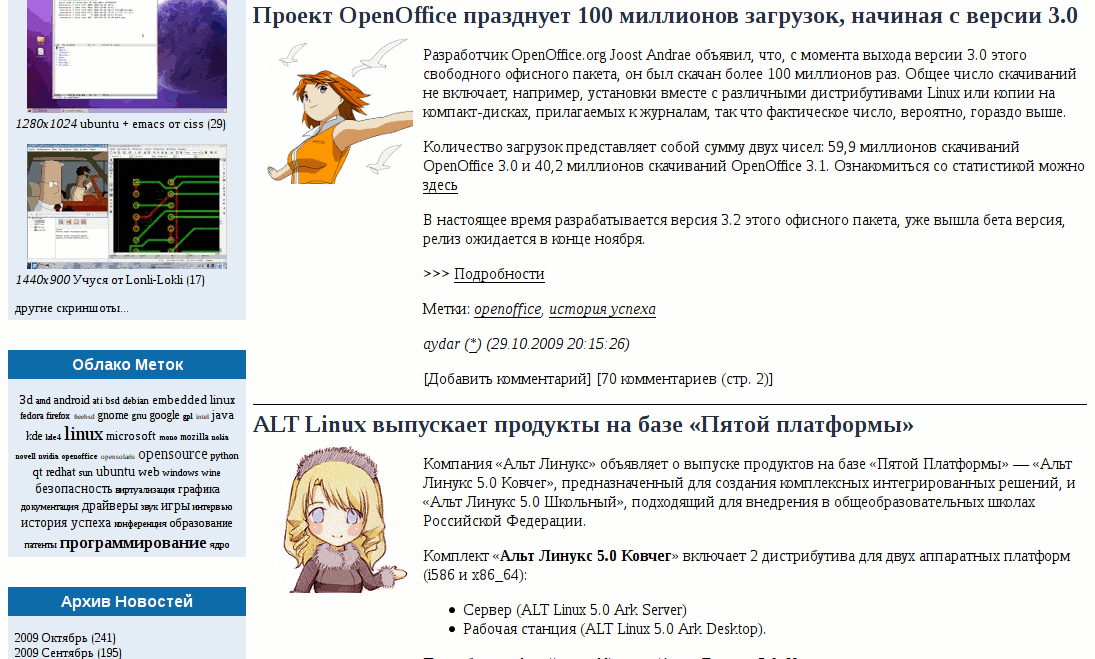The image size is (1095, 659).
Task: Click the «история успеха» tag under «Метки»
Action: point(602,309)
